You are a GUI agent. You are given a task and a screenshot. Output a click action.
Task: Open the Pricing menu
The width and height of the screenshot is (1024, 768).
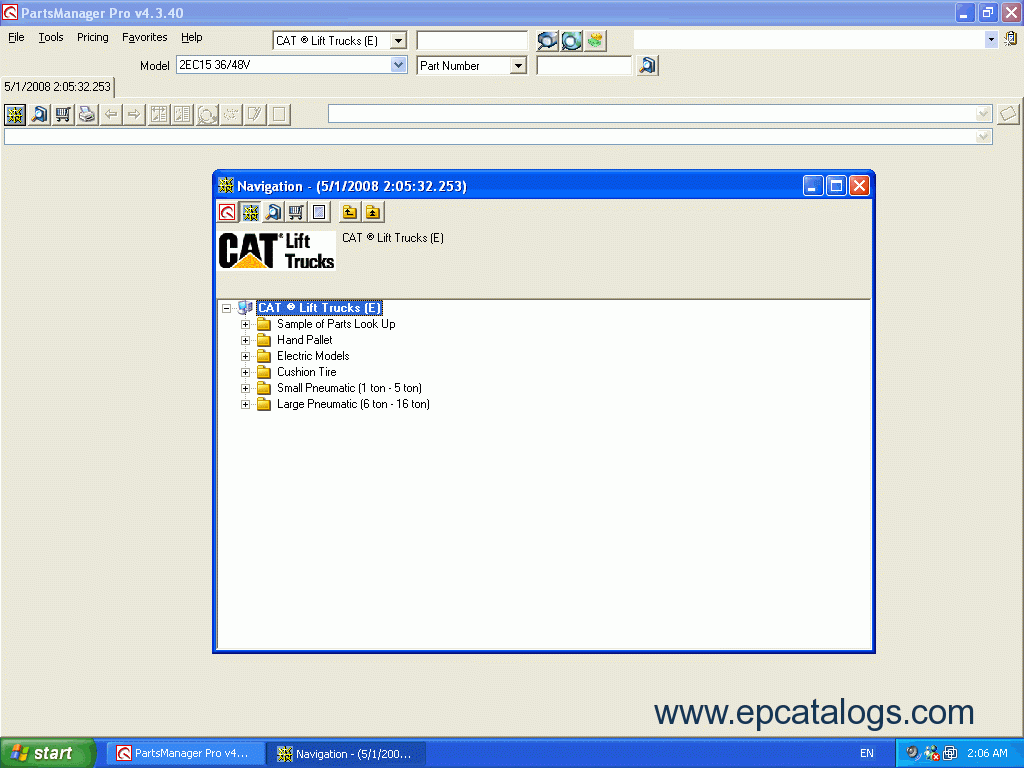93,37
